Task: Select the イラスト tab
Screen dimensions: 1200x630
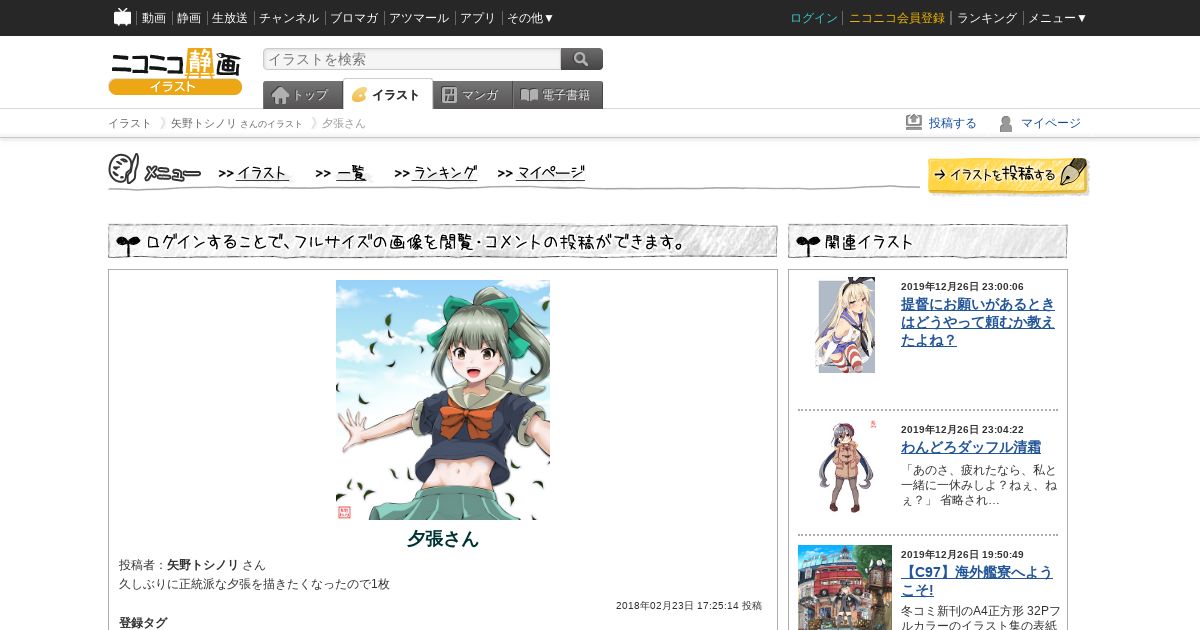Action: (388, 94)
